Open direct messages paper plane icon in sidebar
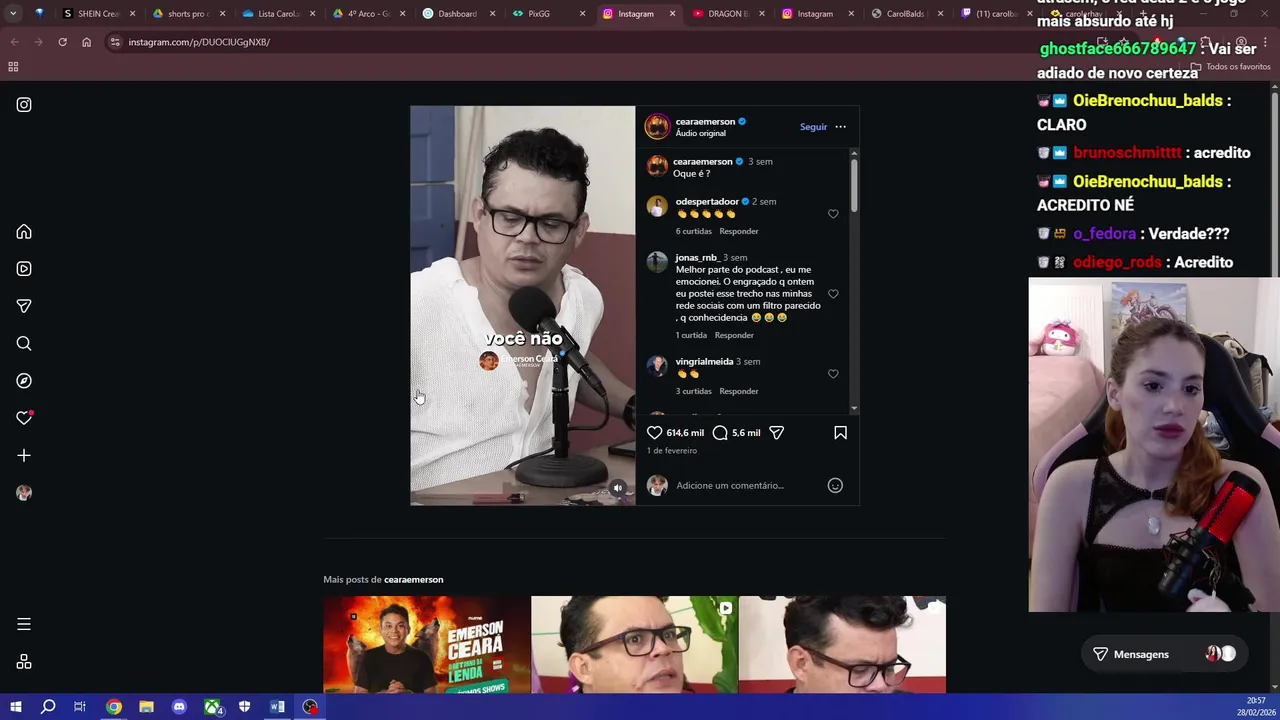This screenshot has height=720, width=1280. (x=24, y=306)
